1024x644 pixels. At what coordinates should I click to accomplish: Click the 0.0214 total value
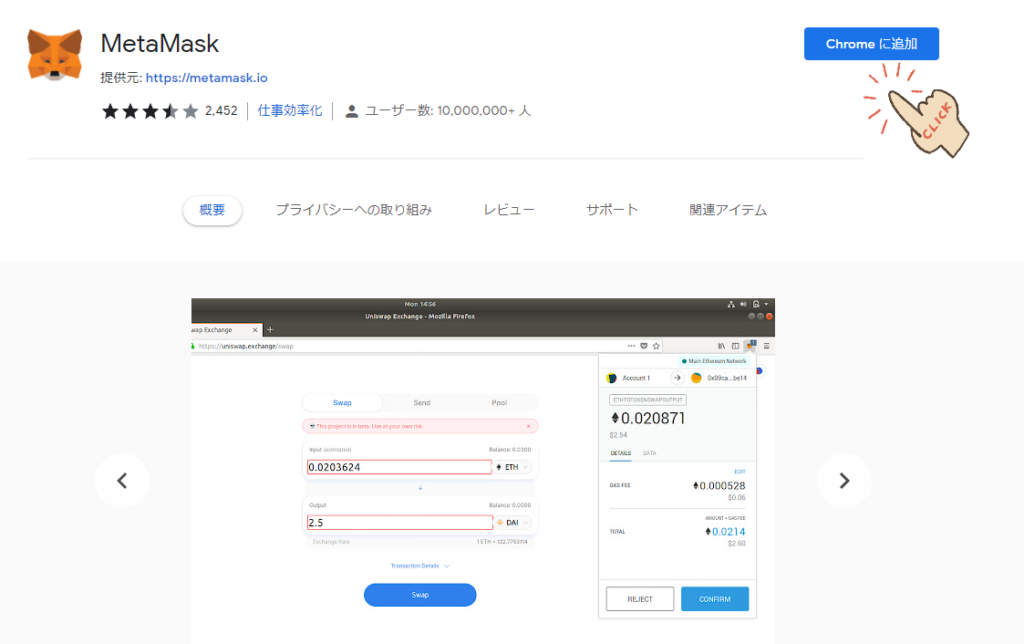[725, 532]
